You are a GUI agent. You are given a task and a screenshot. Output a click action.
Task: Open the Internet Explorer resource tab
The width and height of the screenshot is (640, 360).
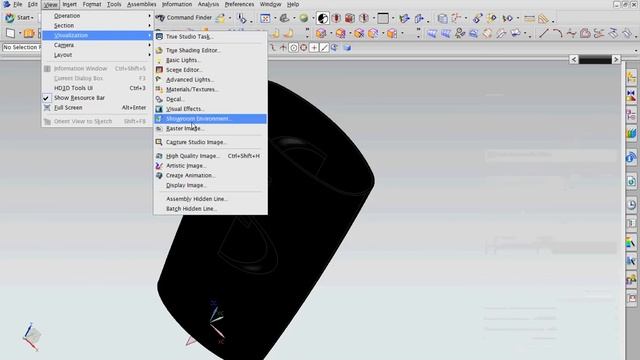pyautogui.click(x=631, y=181)
